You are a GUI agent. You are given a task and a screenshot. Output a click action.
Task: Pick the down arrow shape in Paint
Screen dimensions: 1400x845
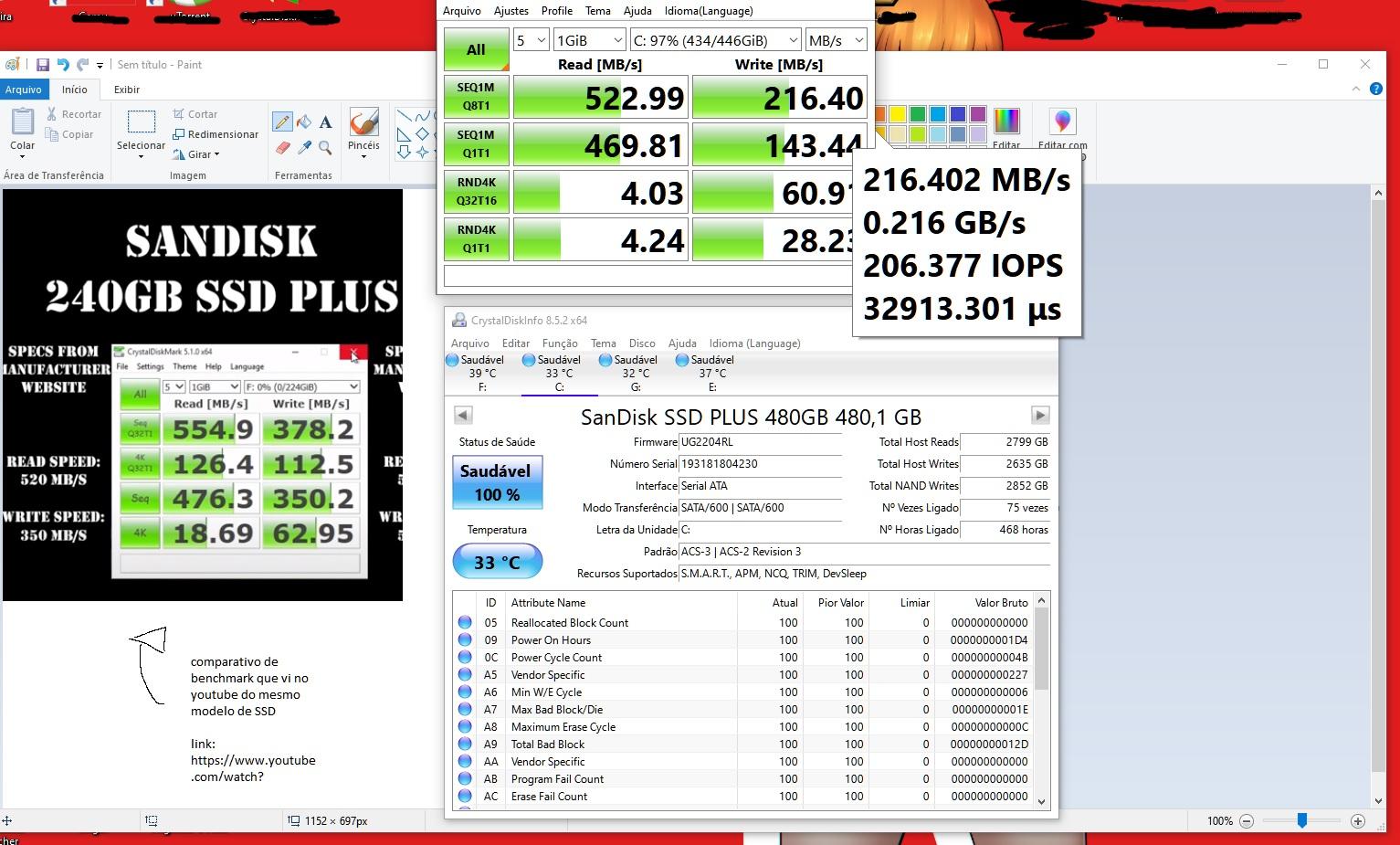[x=404, y=152]
